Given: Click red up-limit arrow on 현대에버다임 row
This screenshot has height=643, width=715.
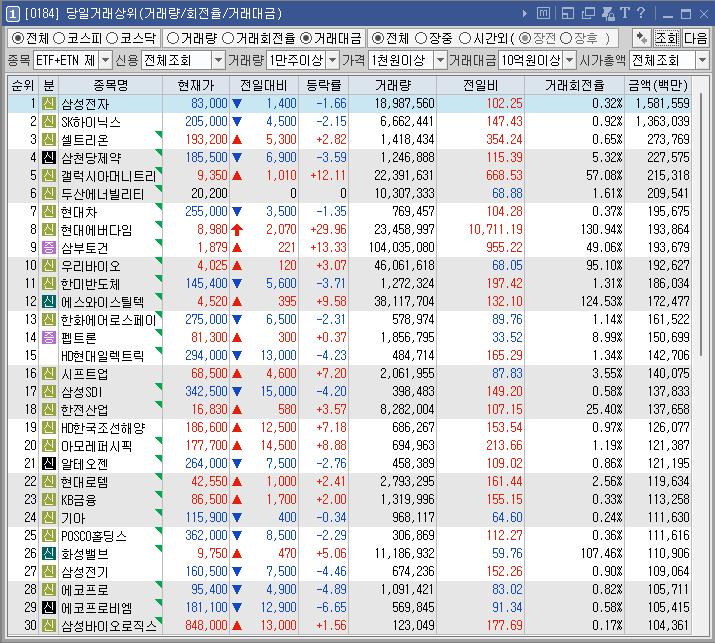Looking at the screenshot, I should [237, 229].
